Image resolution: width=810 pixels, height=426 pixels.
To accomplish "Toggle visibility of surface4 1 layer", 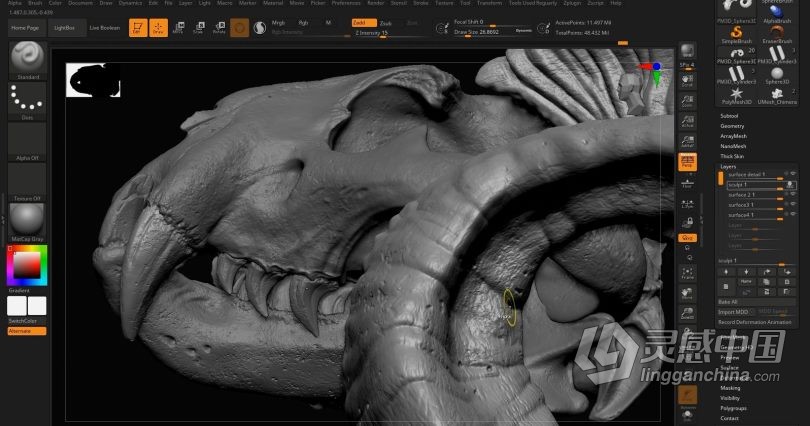I will (x=793, y=214).
